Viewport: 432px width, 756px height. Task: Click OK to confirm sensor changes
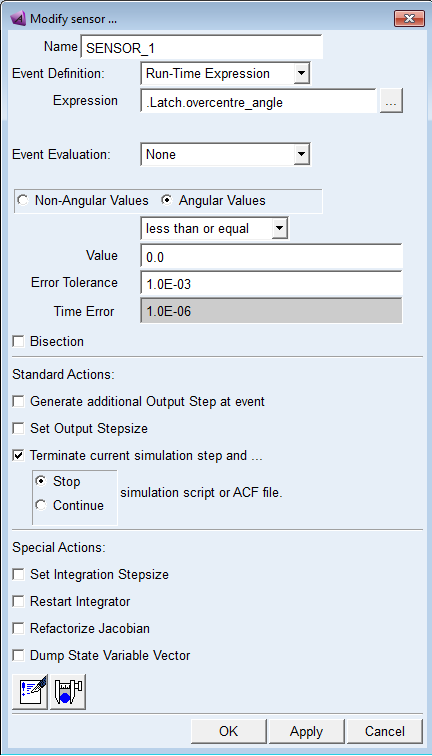pyautogui.click(x=229, y=731)
